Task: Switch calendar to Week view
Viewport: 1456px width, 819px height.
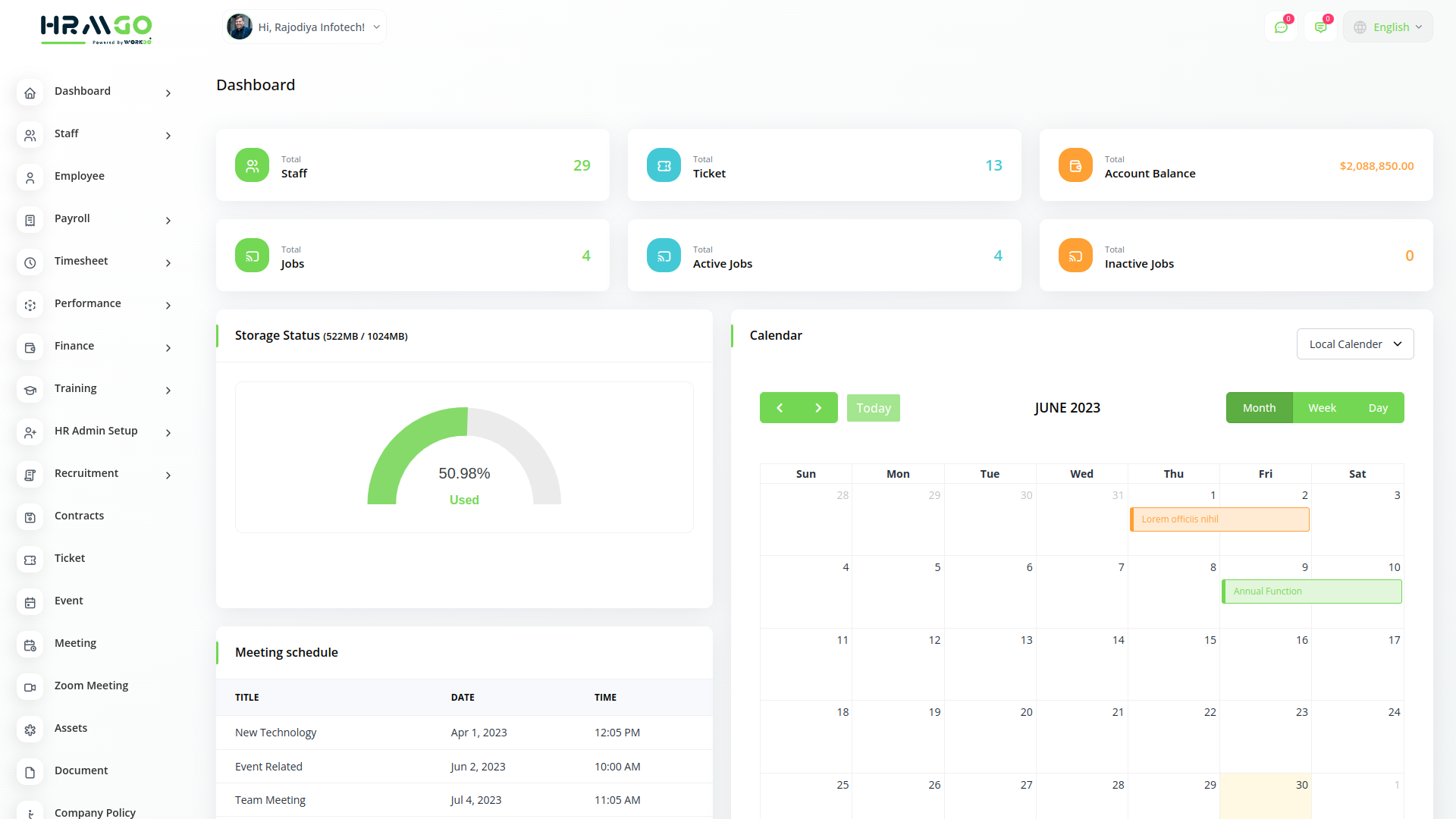Action: point(1322,408)
